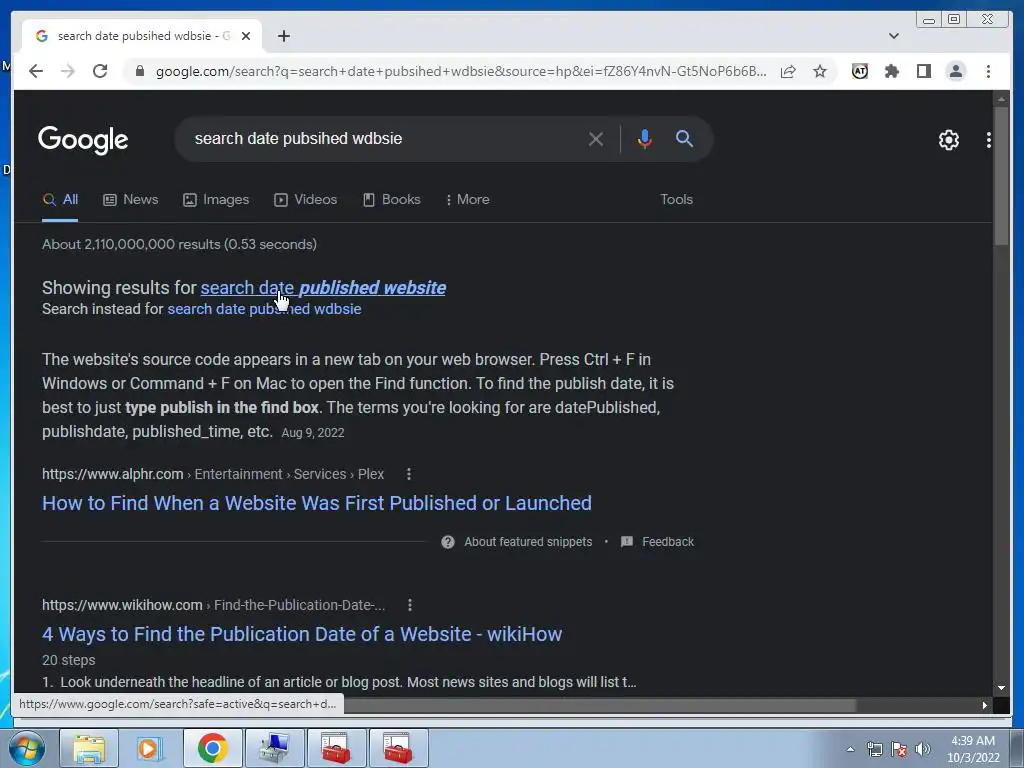Switch to the News tab
This screenshot has width=1024, height=768.
131,200
